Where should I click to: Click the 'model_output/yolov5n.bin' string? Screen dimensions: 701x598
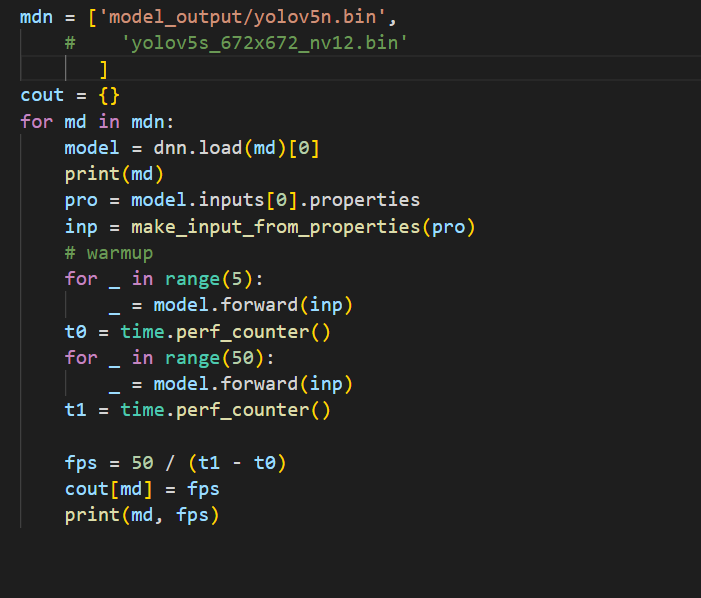coord(242,17)
